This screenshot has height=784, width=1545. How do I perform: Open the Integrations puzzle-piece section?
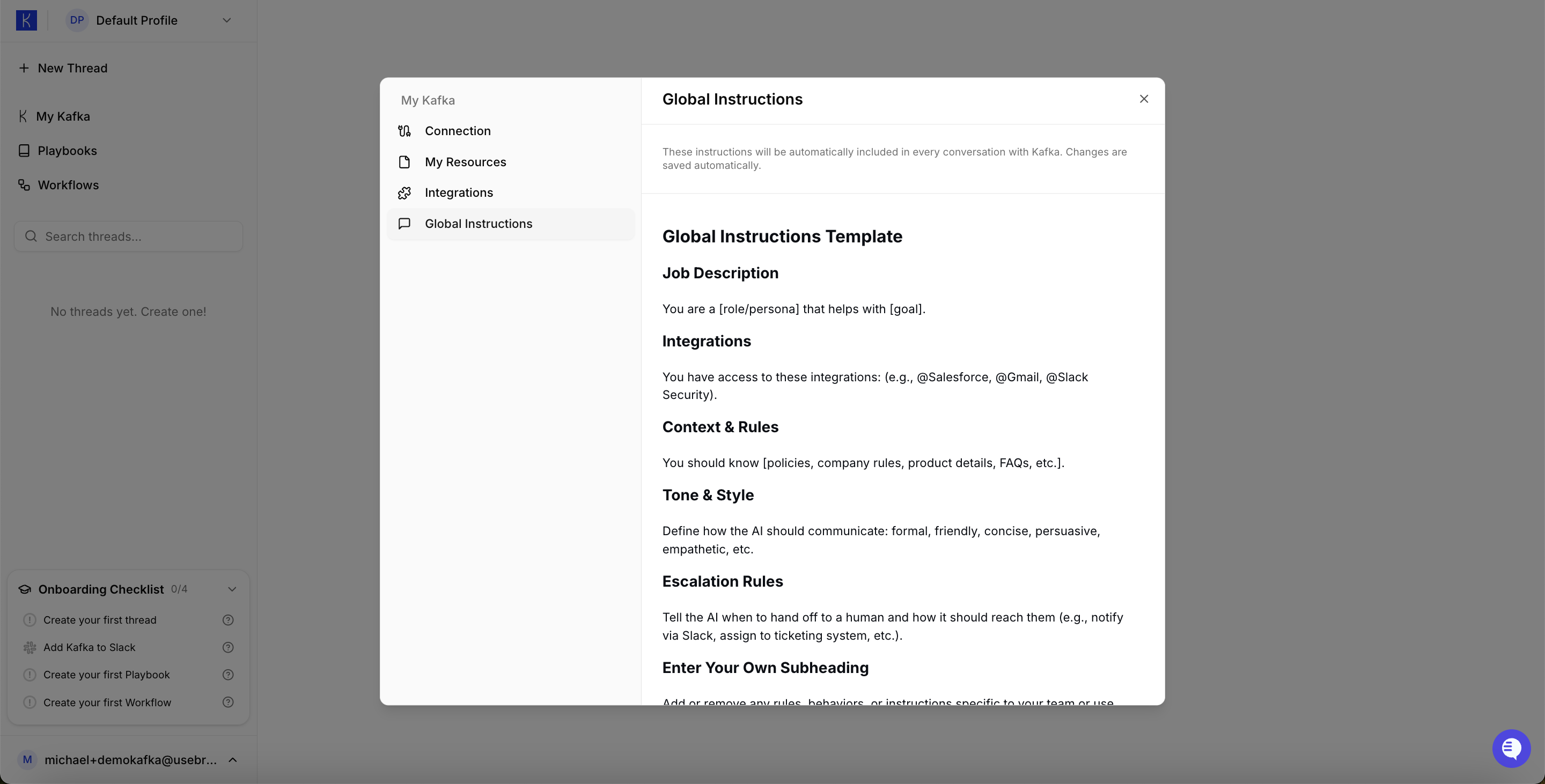459,193
